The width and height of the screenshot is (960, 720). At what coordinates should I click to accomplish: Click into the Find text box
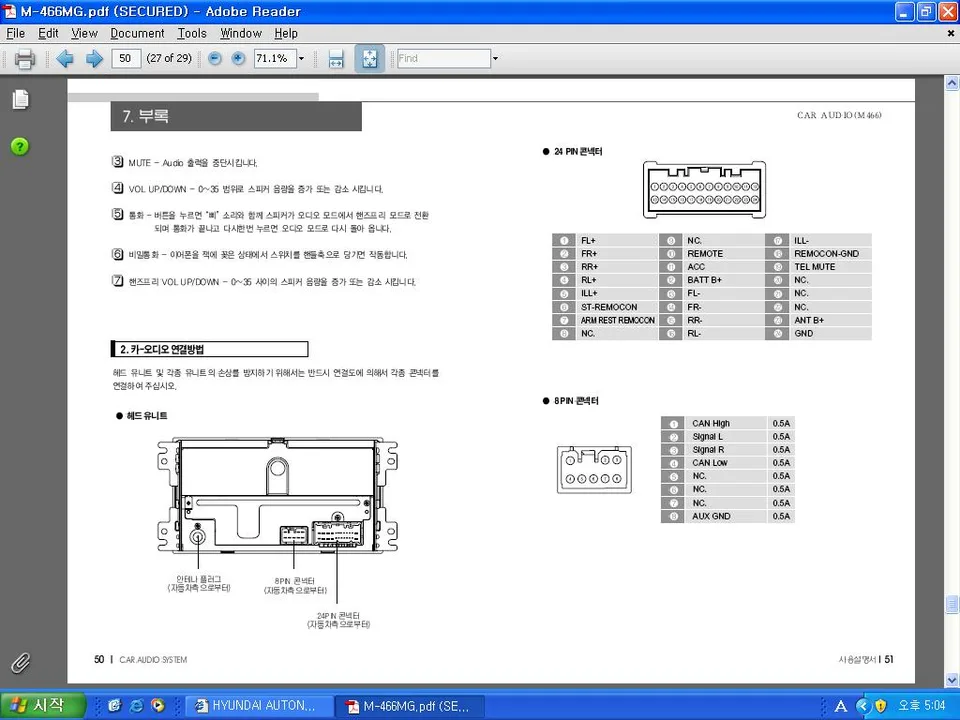click(x=443, y=59)
